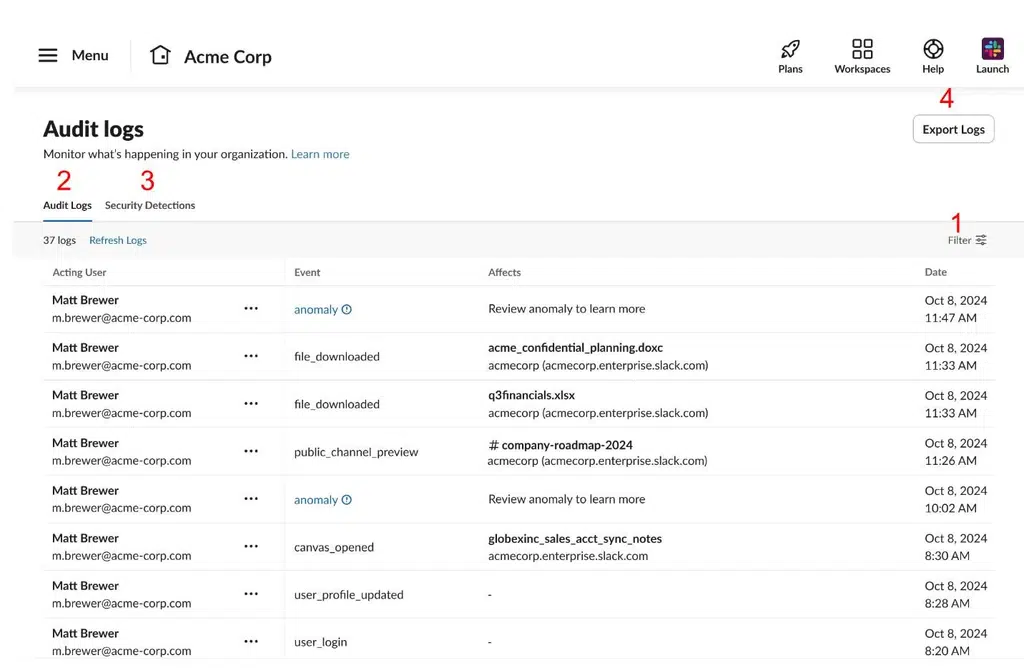The image size is (1024, 668).
Task: Open more options for public_channel_preview row
Action: point(251,451)
